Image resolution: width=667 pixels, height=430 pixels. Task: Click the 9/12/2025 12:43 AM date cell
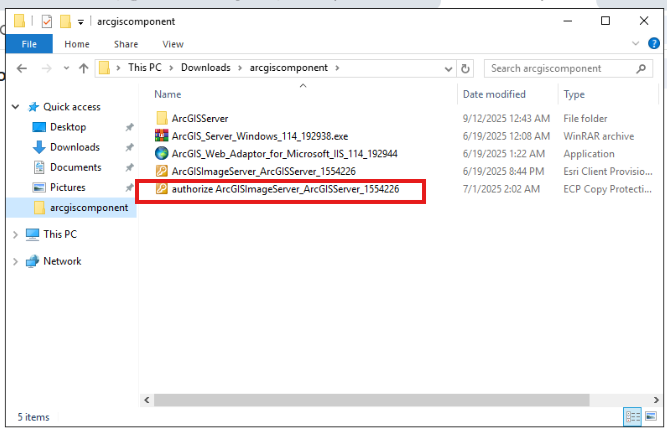point(506,118)
